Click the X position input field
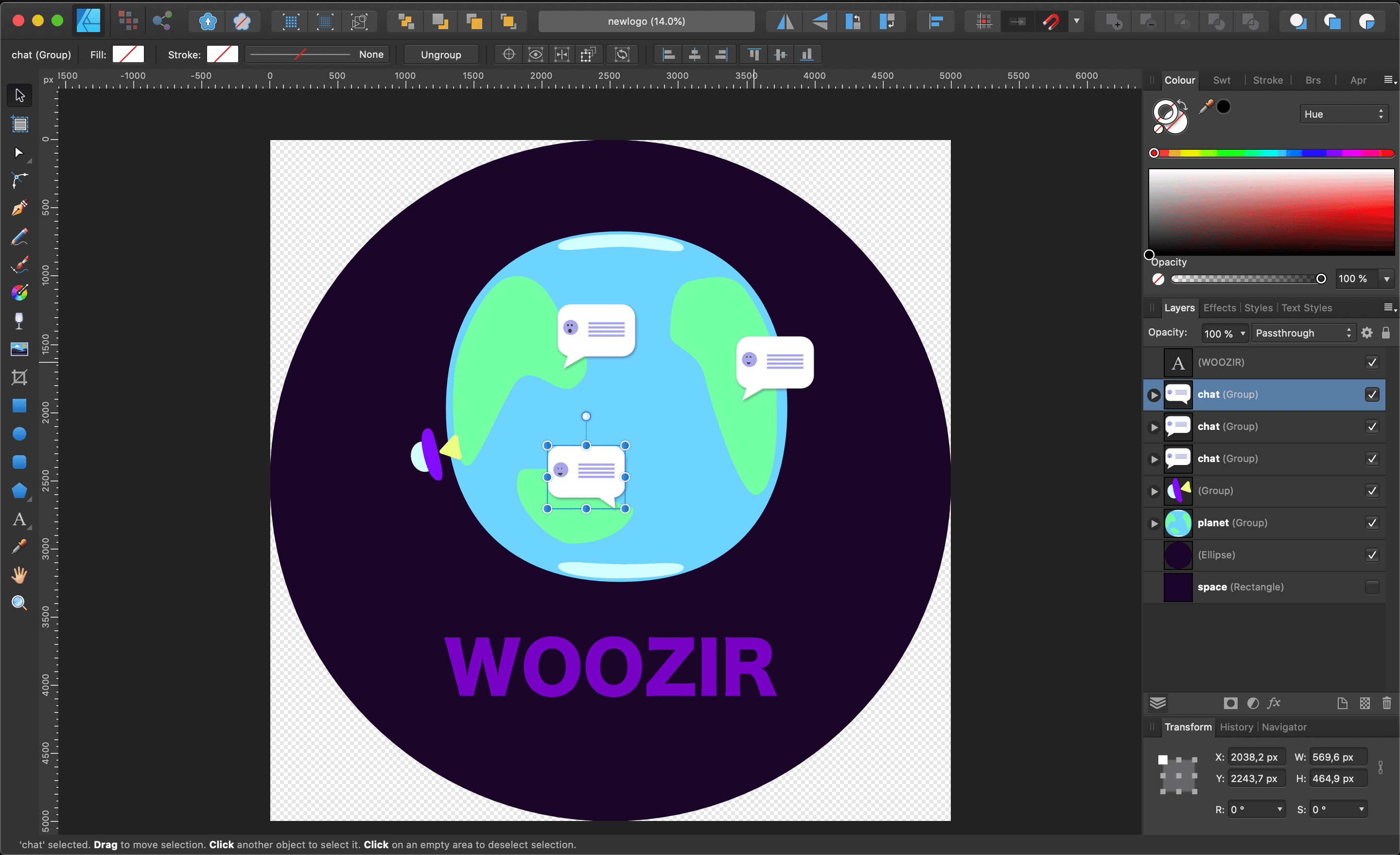1400x855 pixels. click(x=1256, y=758)
